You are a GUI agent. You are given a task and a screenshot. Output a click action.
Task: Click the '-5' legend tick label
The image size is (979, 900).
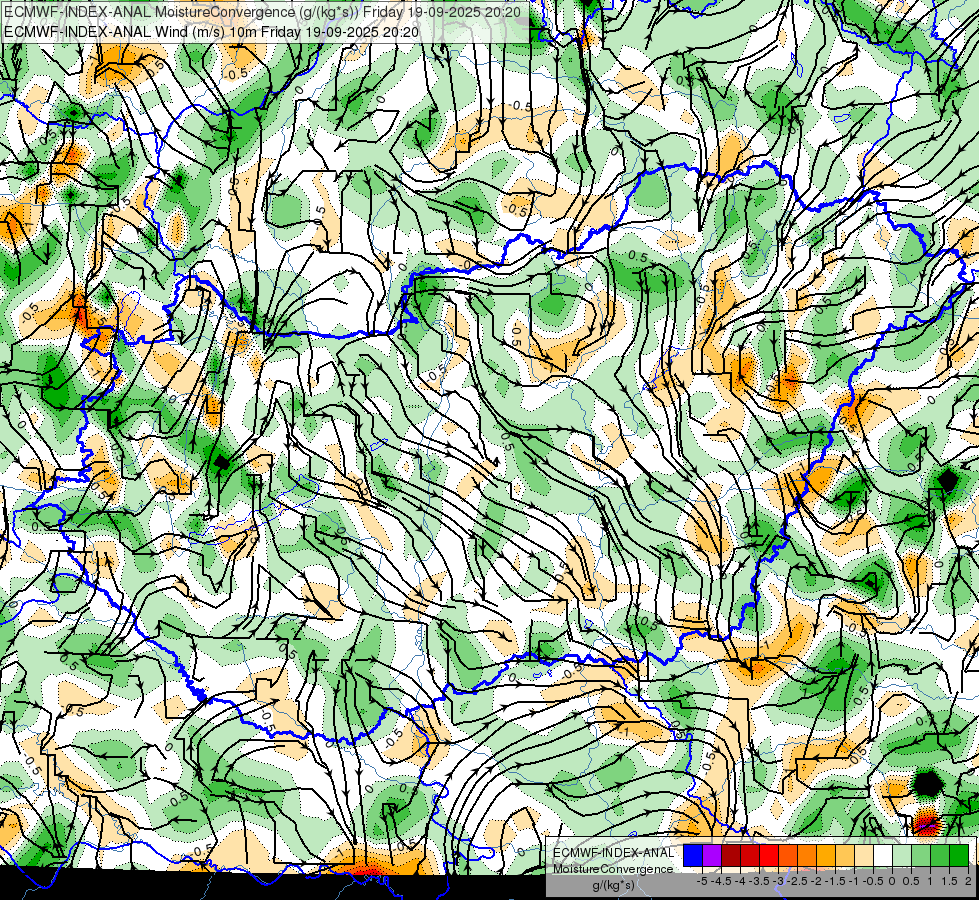[x=702, y=881]
